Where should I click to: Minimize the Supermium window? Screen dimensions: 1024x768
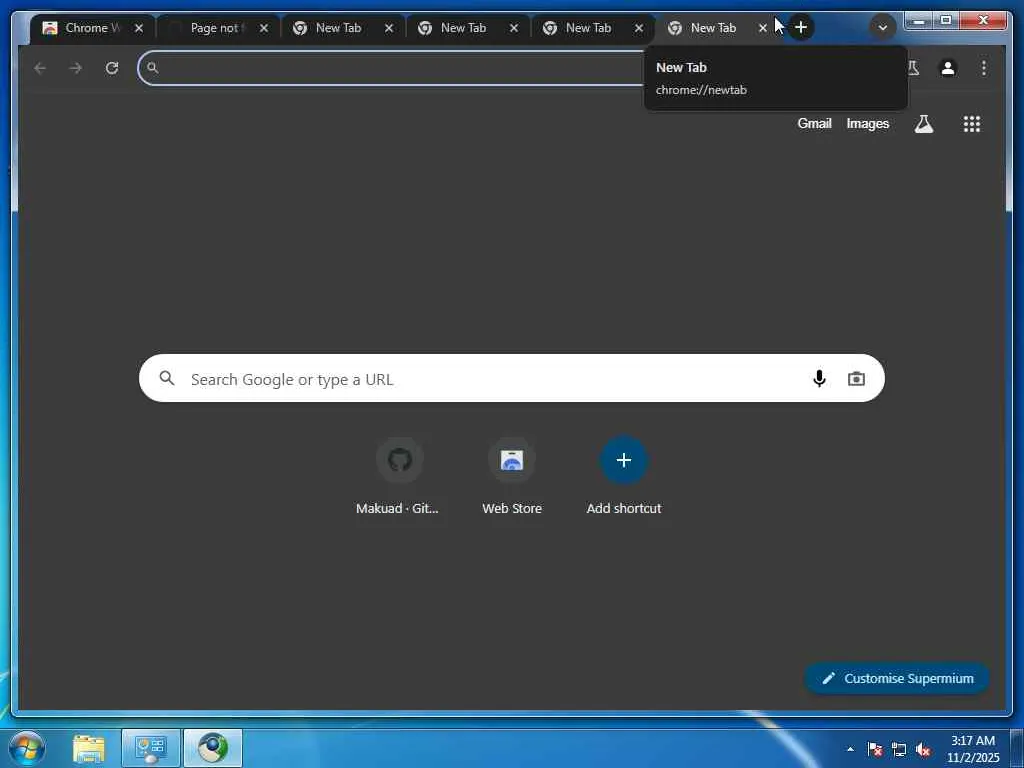(x=918, y=21)
